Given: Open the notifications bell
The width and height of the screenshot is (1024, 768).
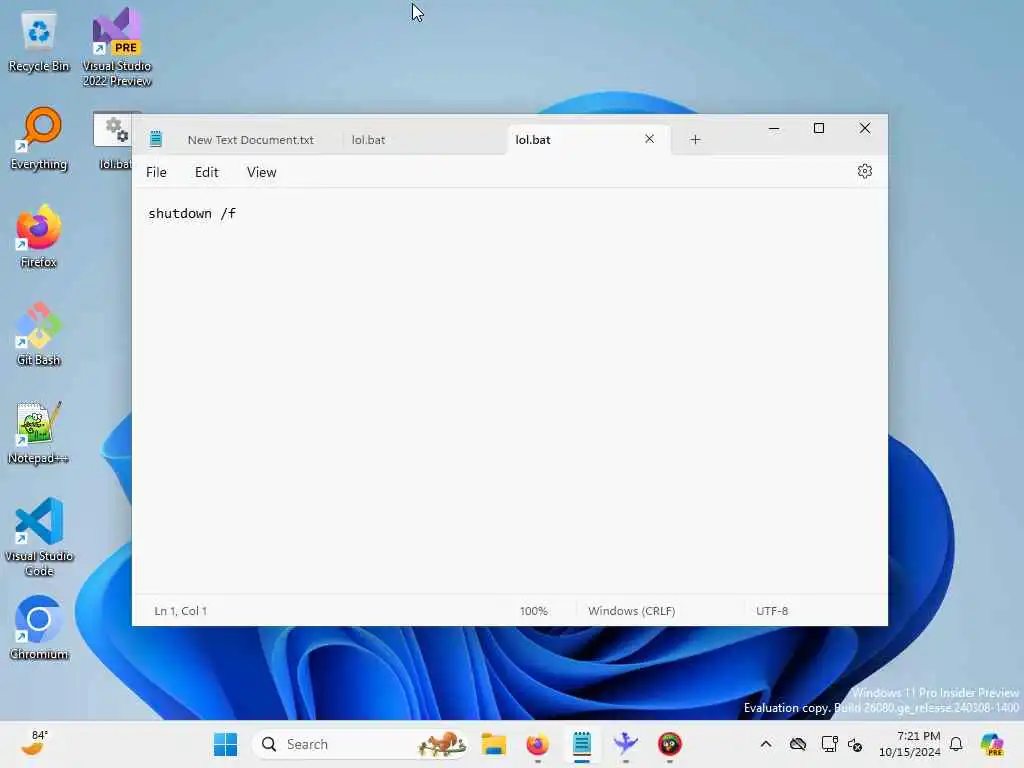Looking at the screenshot, I should tap(956, 744).
